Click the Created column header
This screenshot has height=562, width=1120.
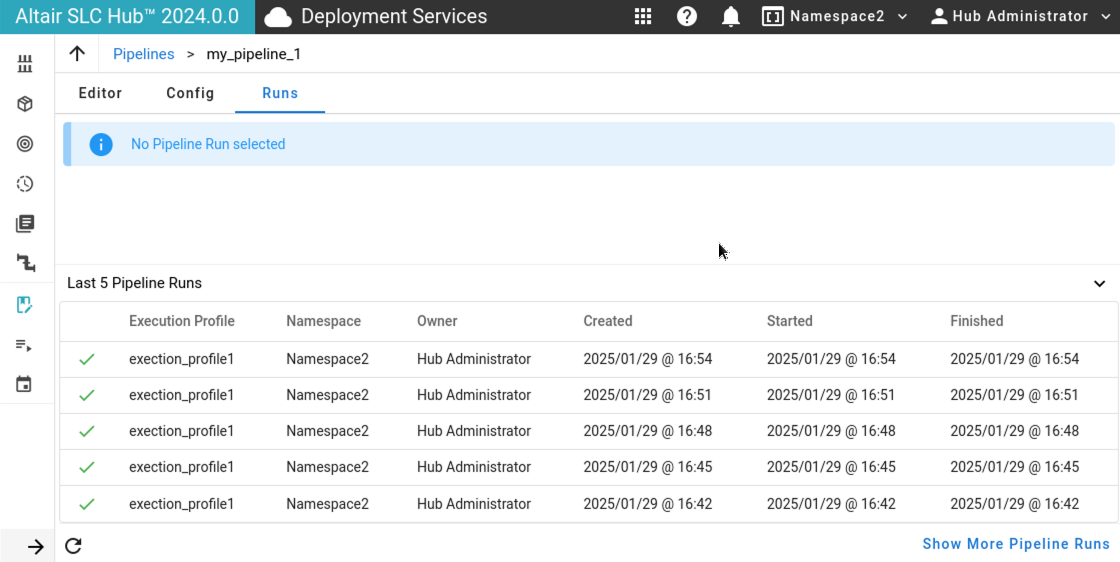[608, 321]
